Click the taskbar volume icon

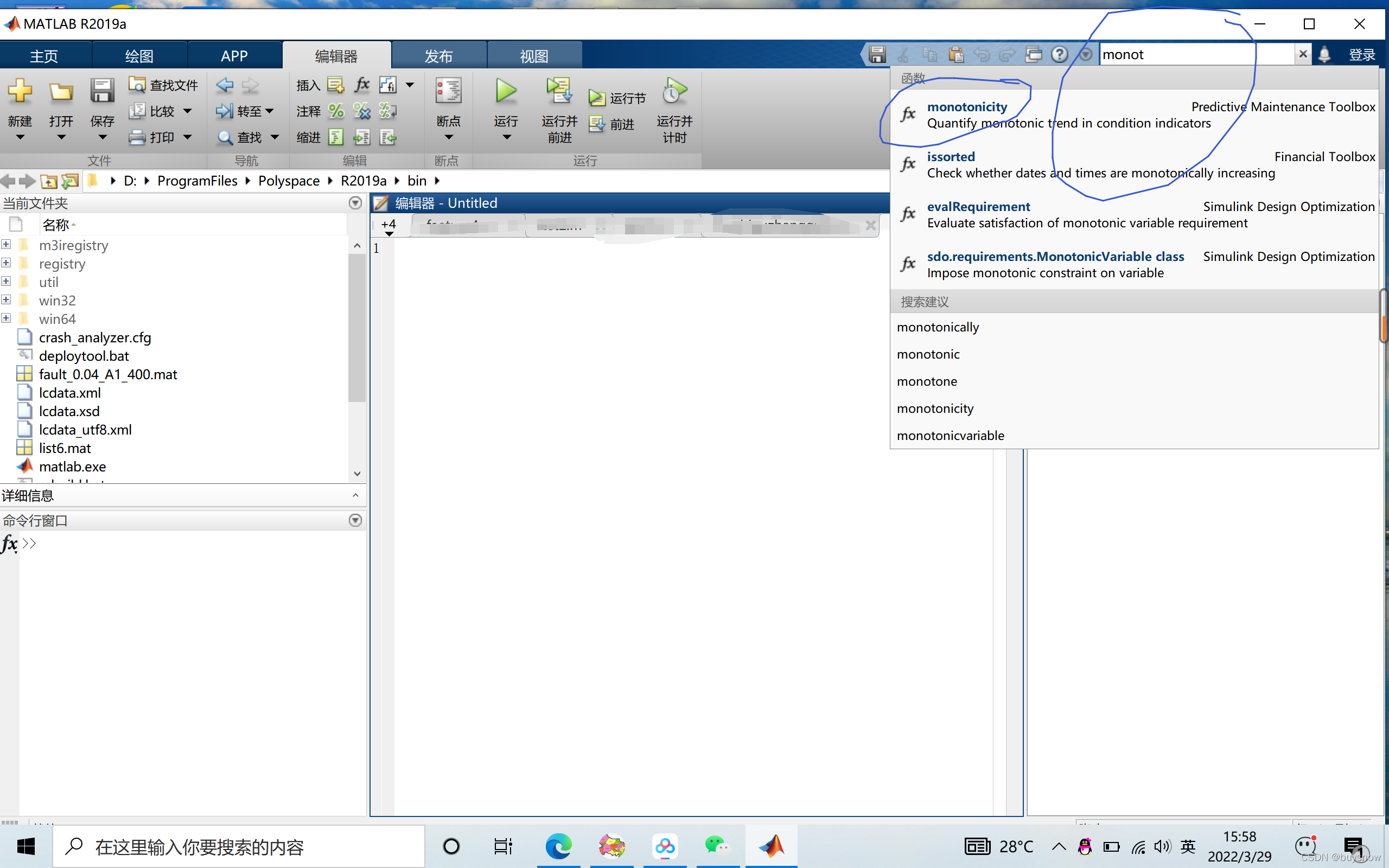1162,846
